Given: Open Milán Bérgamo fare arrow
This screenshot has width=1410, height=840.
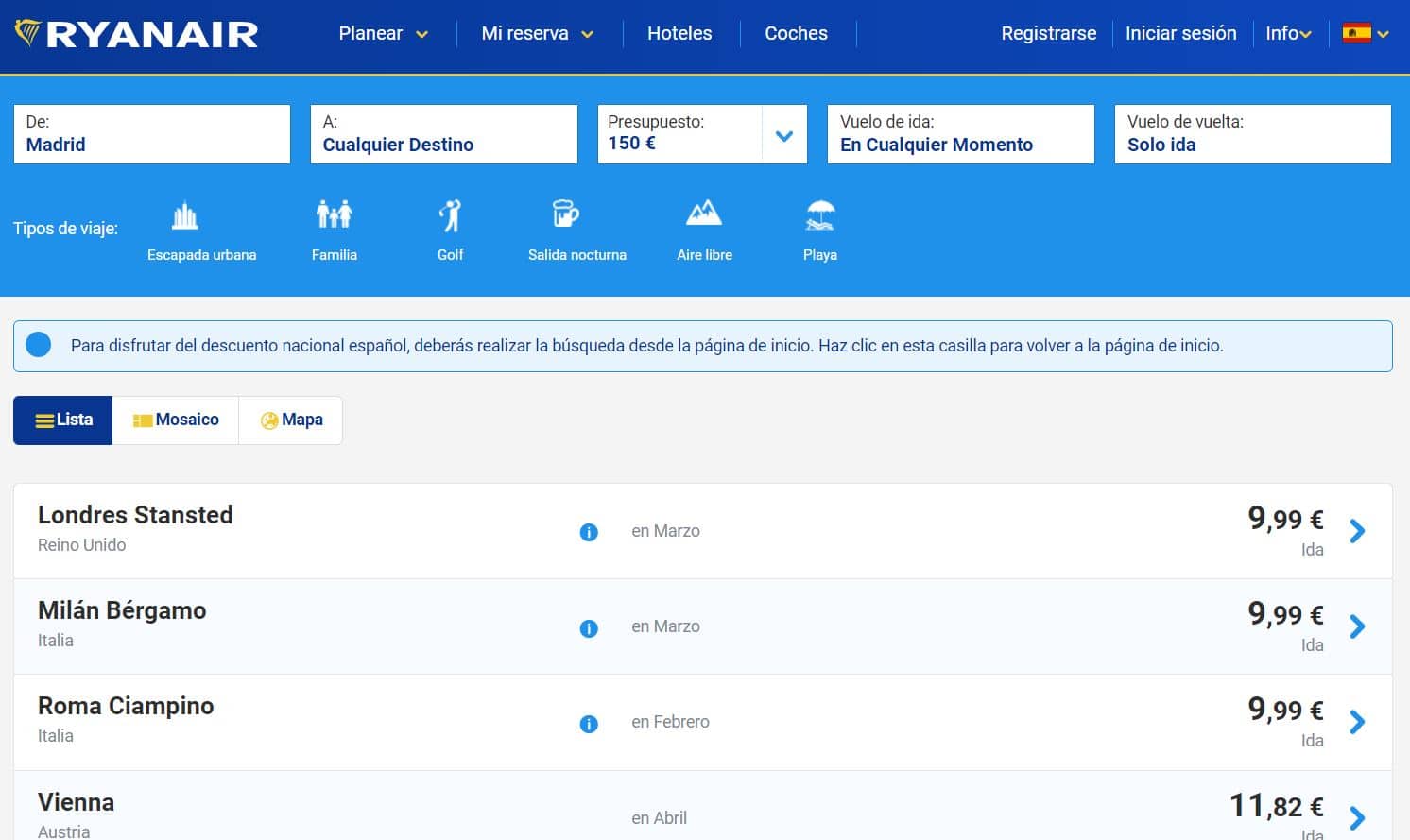Looking at the screenshot, I should point(1358,626).
